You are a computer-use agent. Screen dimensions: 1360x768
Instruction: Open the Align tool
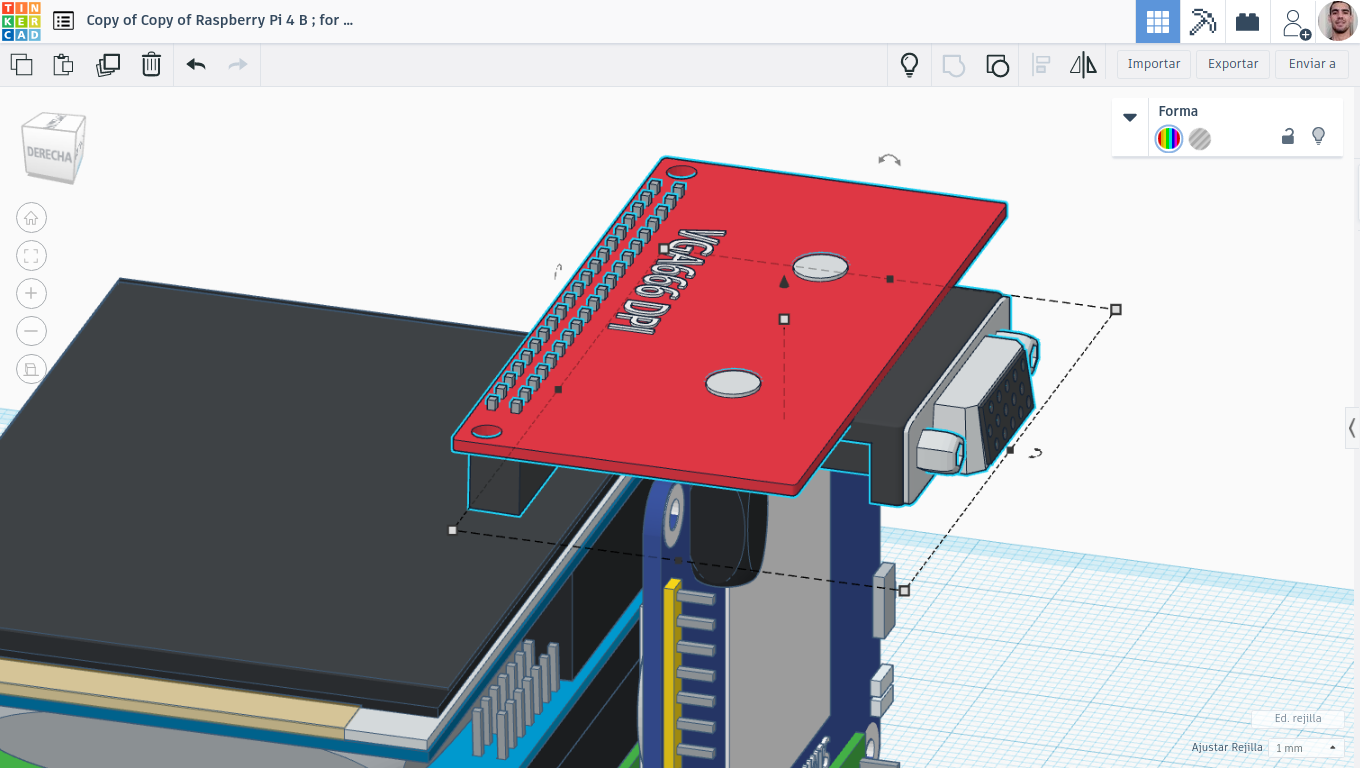(1041, 66)
